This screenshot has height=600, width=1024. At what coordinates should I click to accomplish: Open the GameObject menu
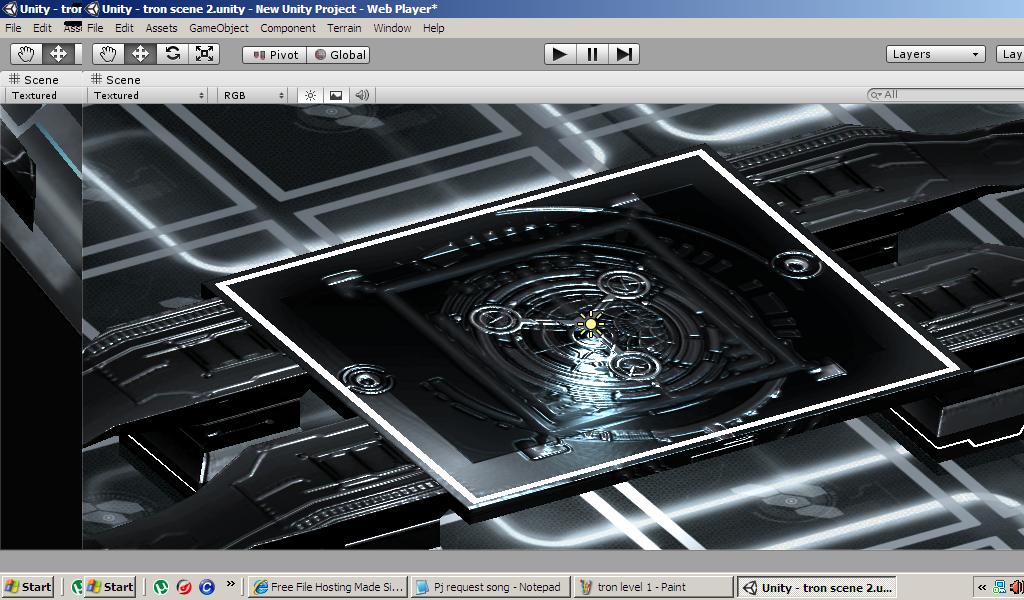(219, 28)
